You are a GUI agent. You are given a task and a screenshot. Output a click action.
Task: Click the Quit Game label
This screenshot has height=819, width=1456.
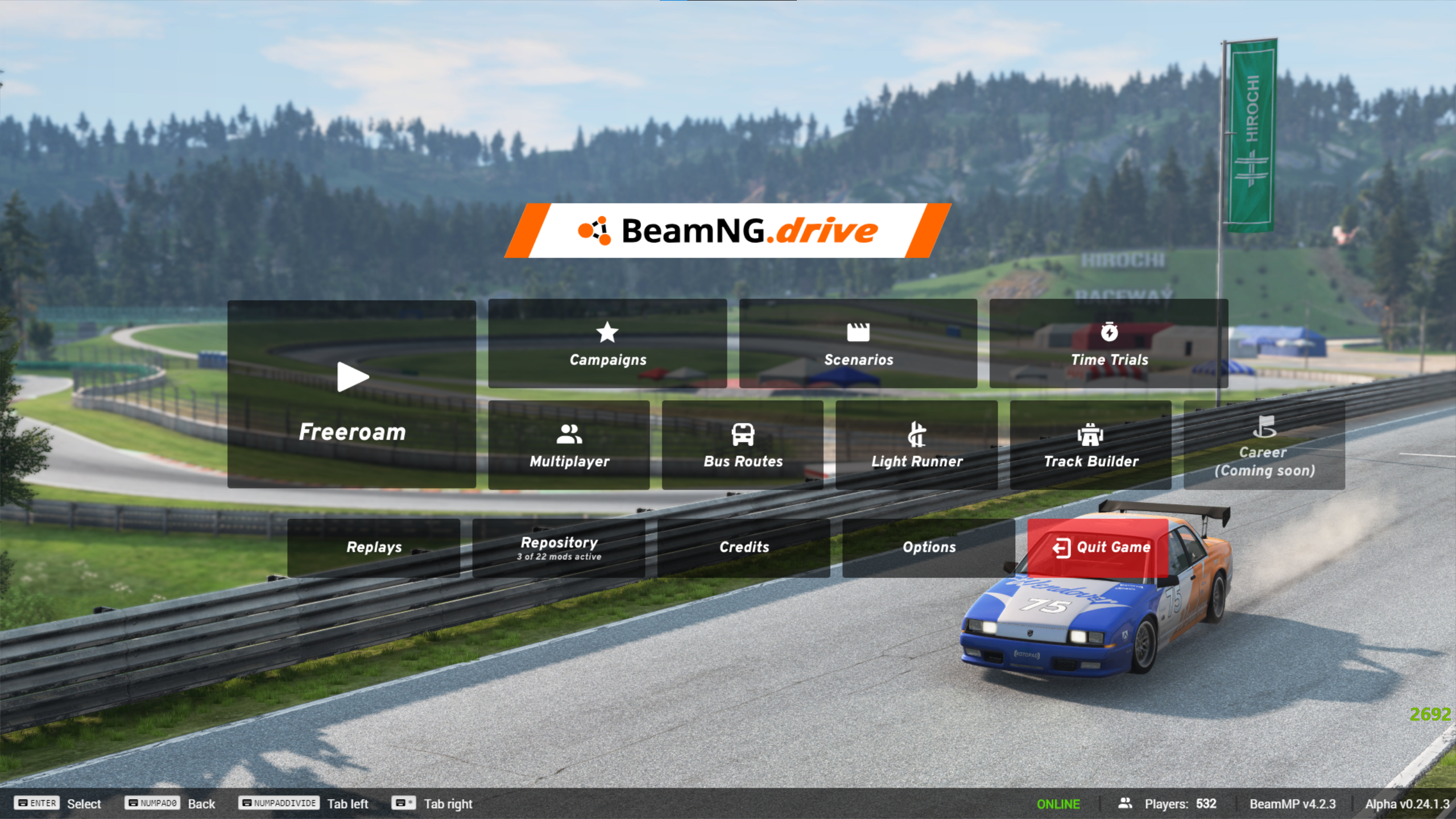(x=1114, y=547)
